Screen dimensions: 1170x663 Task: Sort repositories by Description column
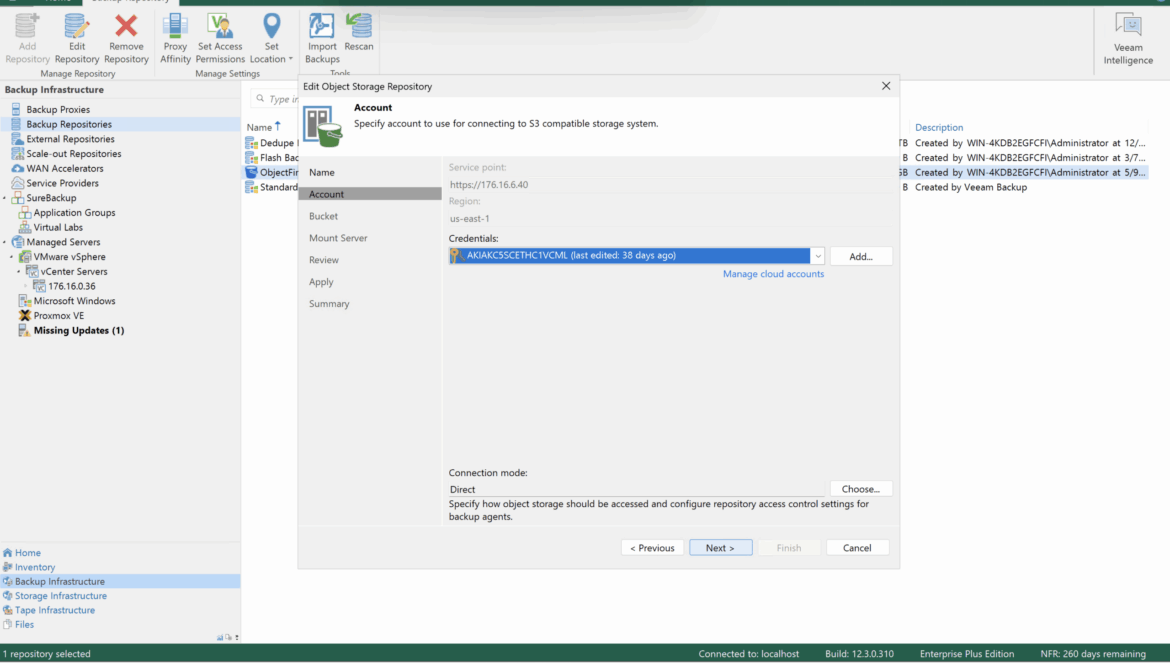(x=939, y=128)
